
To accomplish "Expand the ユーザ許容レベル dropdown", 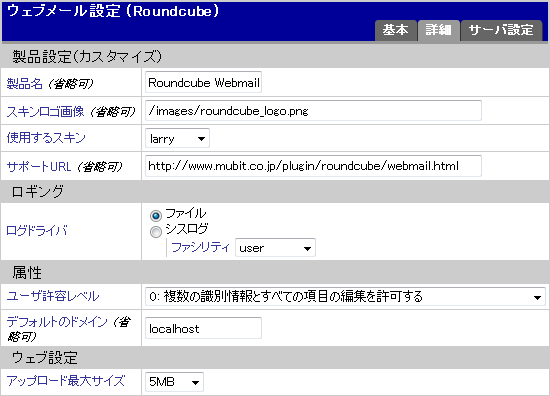I will pyautogui.click(x=346, y=296).
